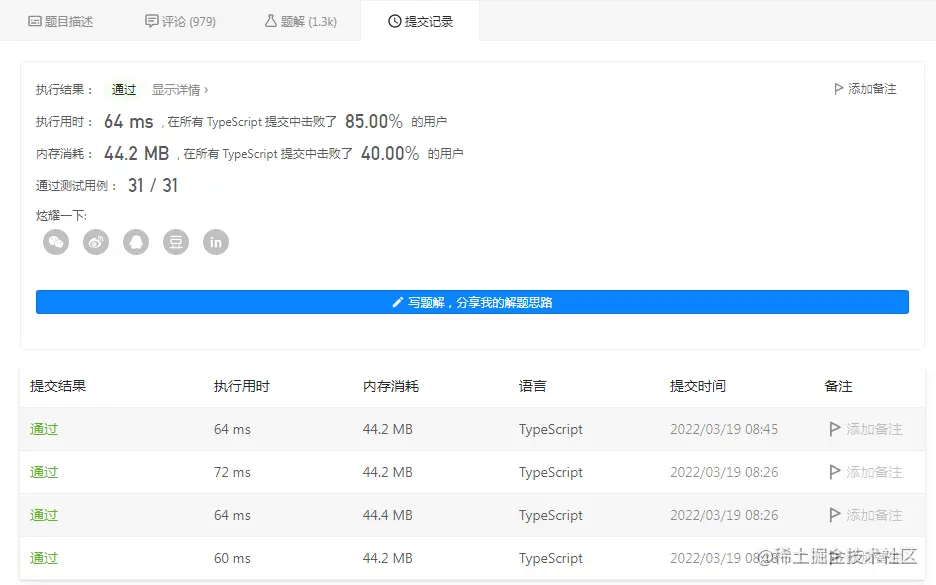Share result via QQ icon
Viewport: 936px width, 585px height.
coord(136,242)
